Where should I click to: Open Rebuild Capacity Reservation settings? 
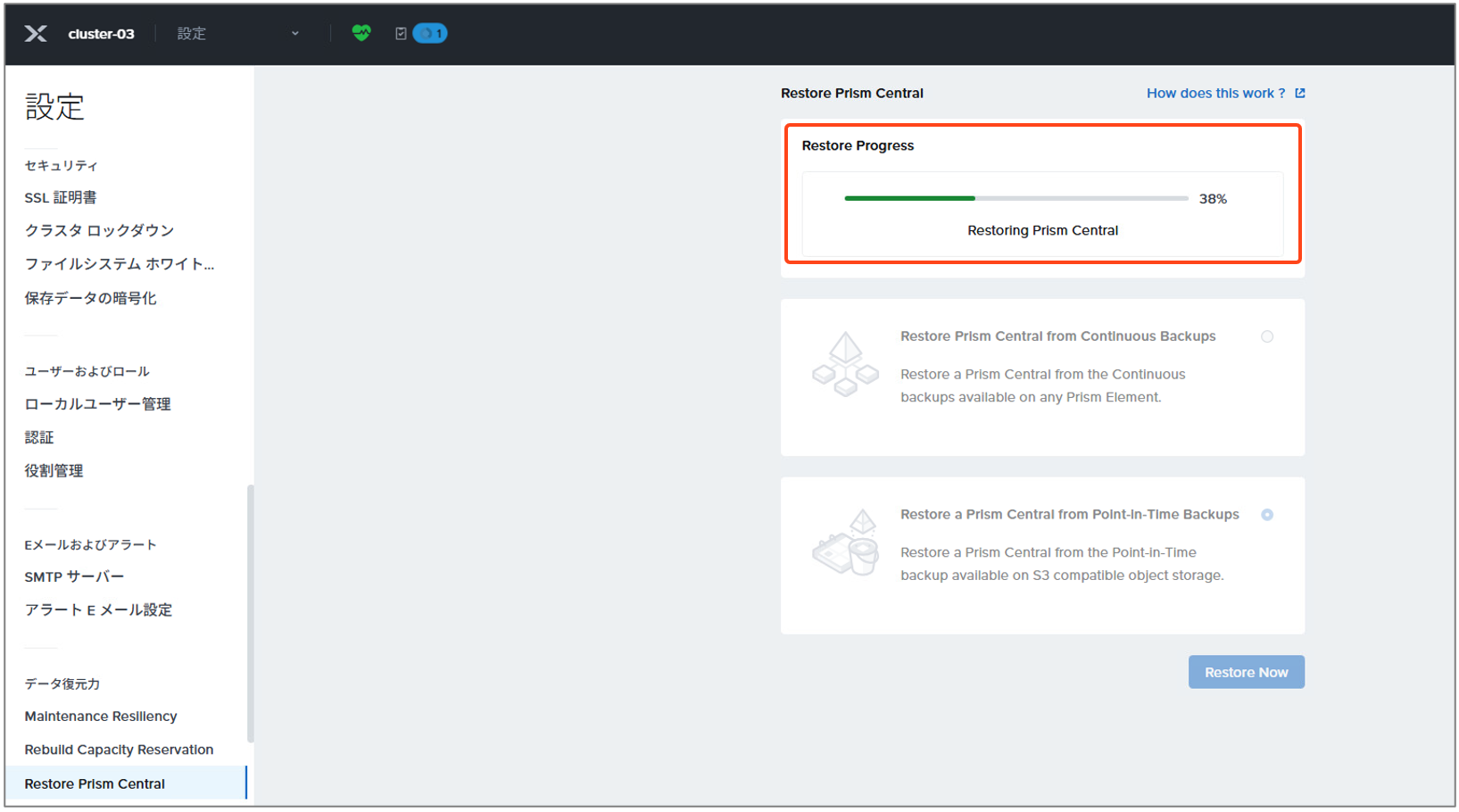pos(119,750)
